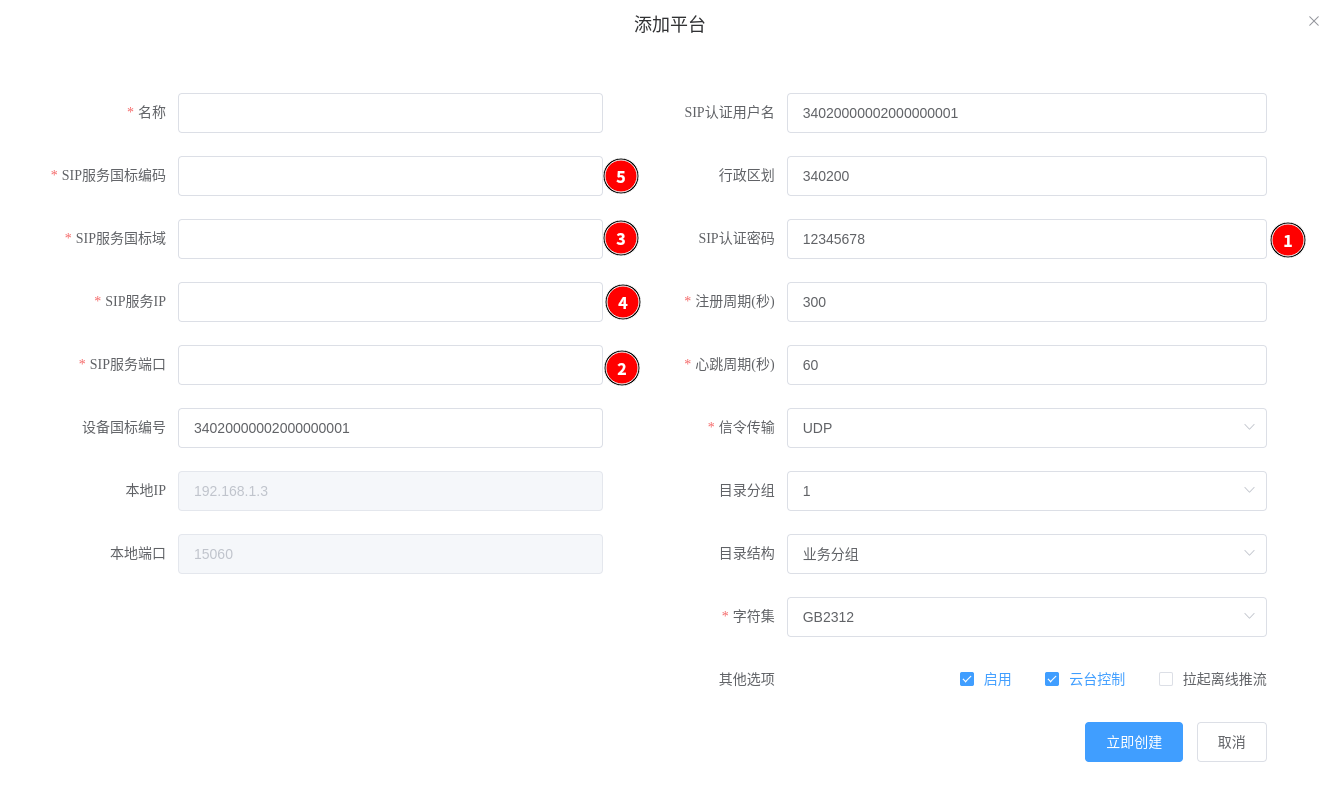Open the 目录结构 dropdown

(1026, 554)
